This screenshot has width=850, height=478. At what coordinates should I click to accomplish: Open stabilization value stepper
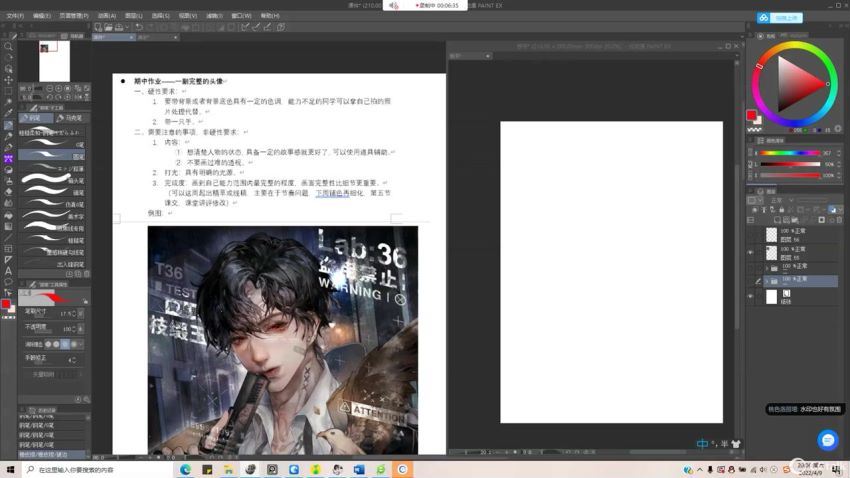pyautogui.click(x=74, y=359)
